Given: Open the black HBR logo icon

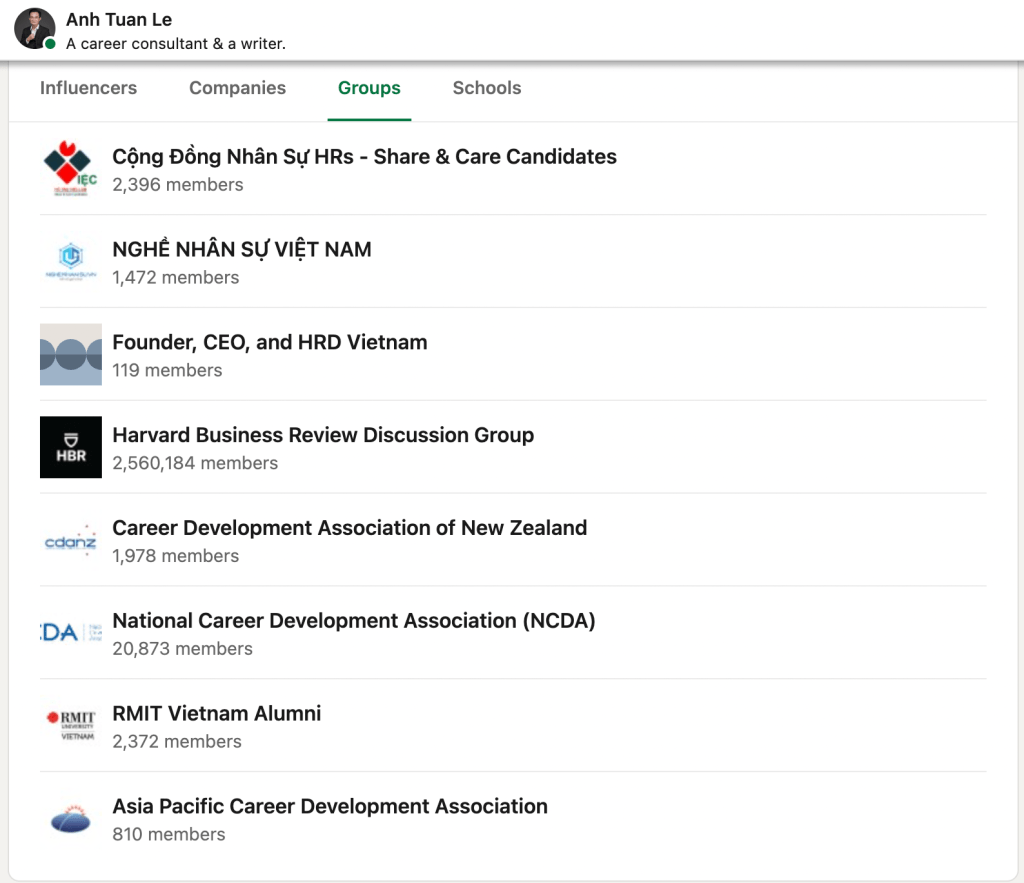Looking at the screenshot, I should (71, 447).
